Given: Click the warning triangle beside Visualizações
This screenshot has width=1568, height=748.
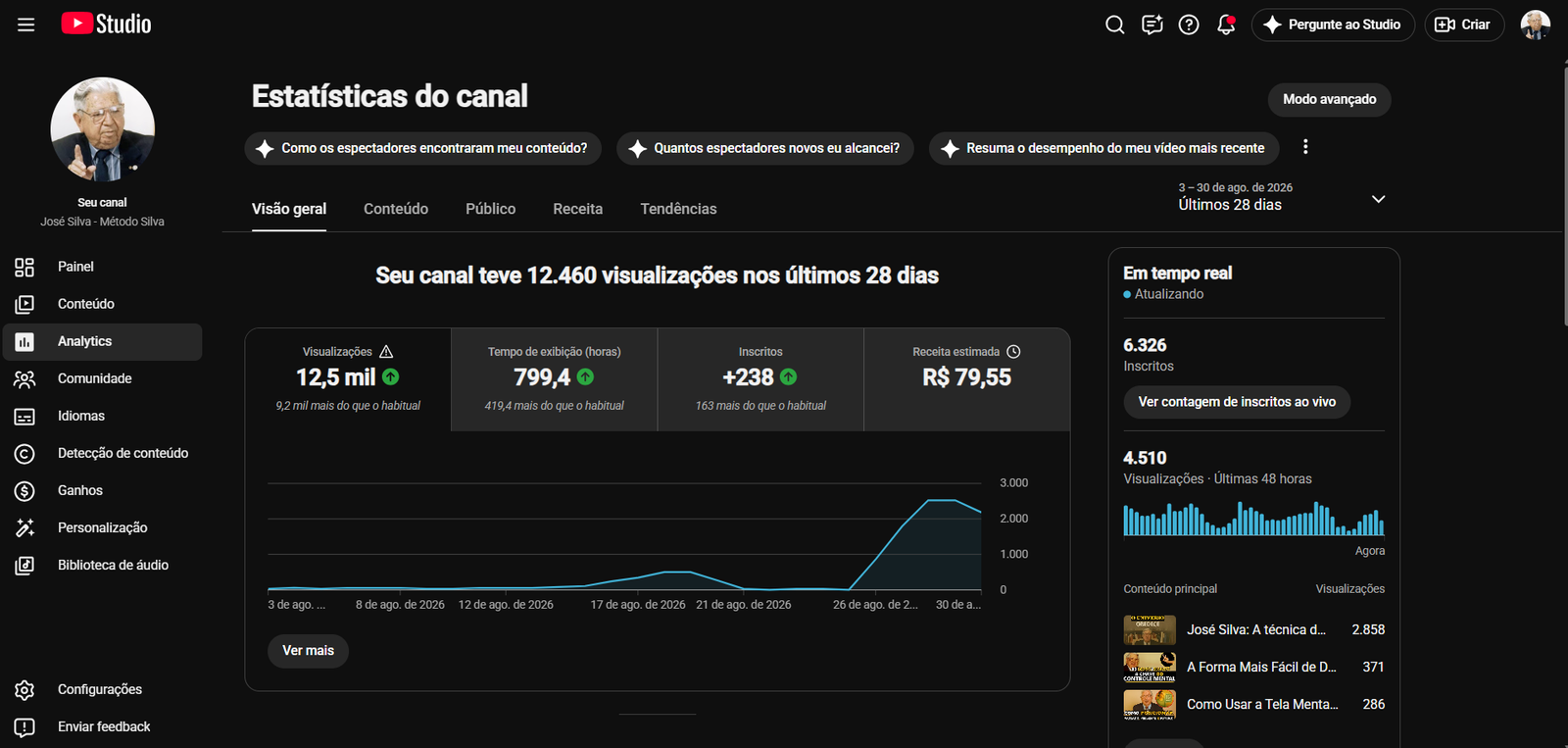Looking at the screenshot, I should tap(386, 351).
